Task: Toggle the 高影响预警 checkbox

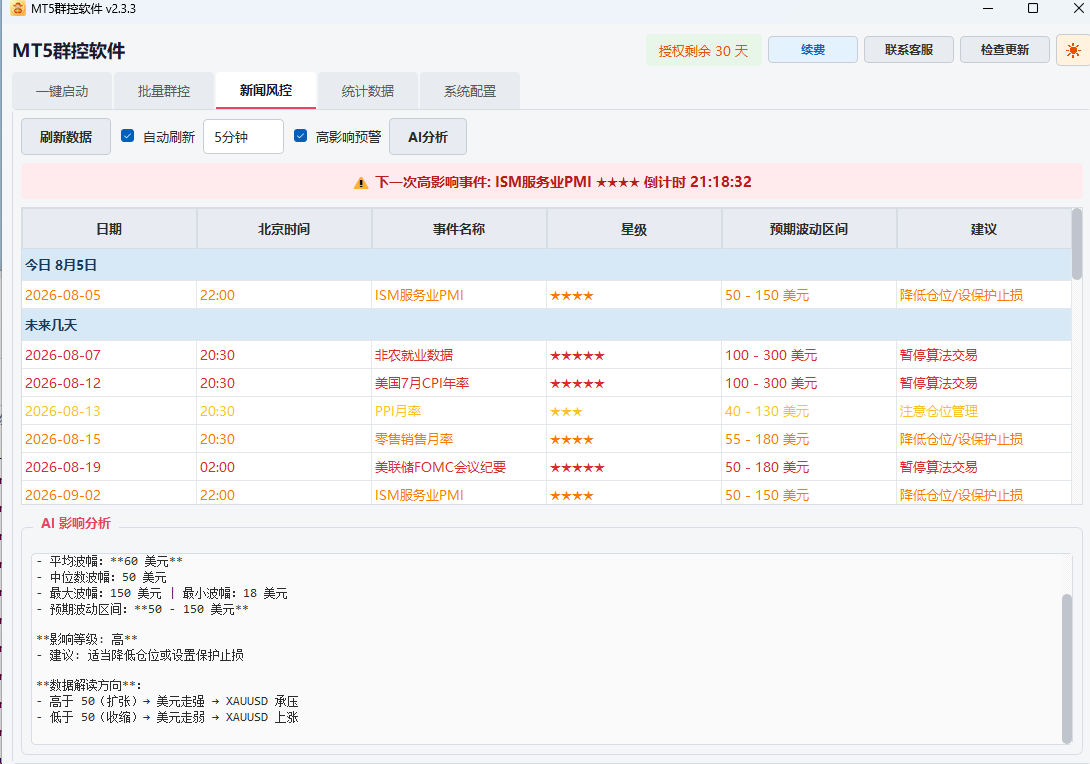Action: click(x=300, y=136)
